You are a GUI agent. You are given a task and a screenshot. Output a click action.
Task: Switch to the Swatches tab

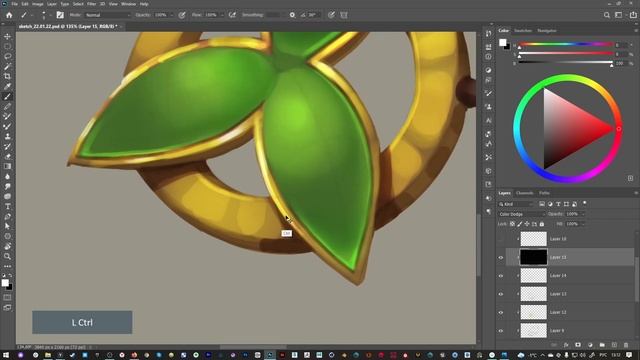[523, 31]
